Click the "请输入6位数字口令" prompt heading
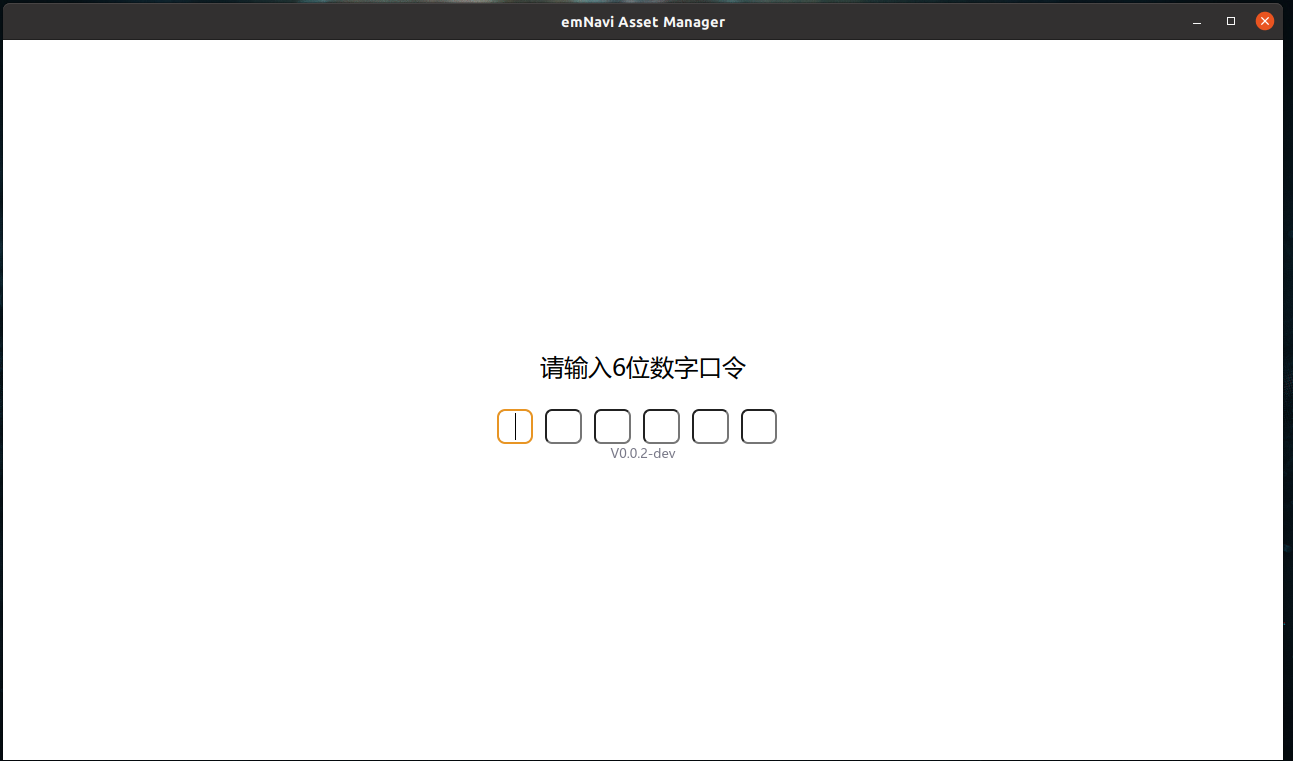 [643, 368]
